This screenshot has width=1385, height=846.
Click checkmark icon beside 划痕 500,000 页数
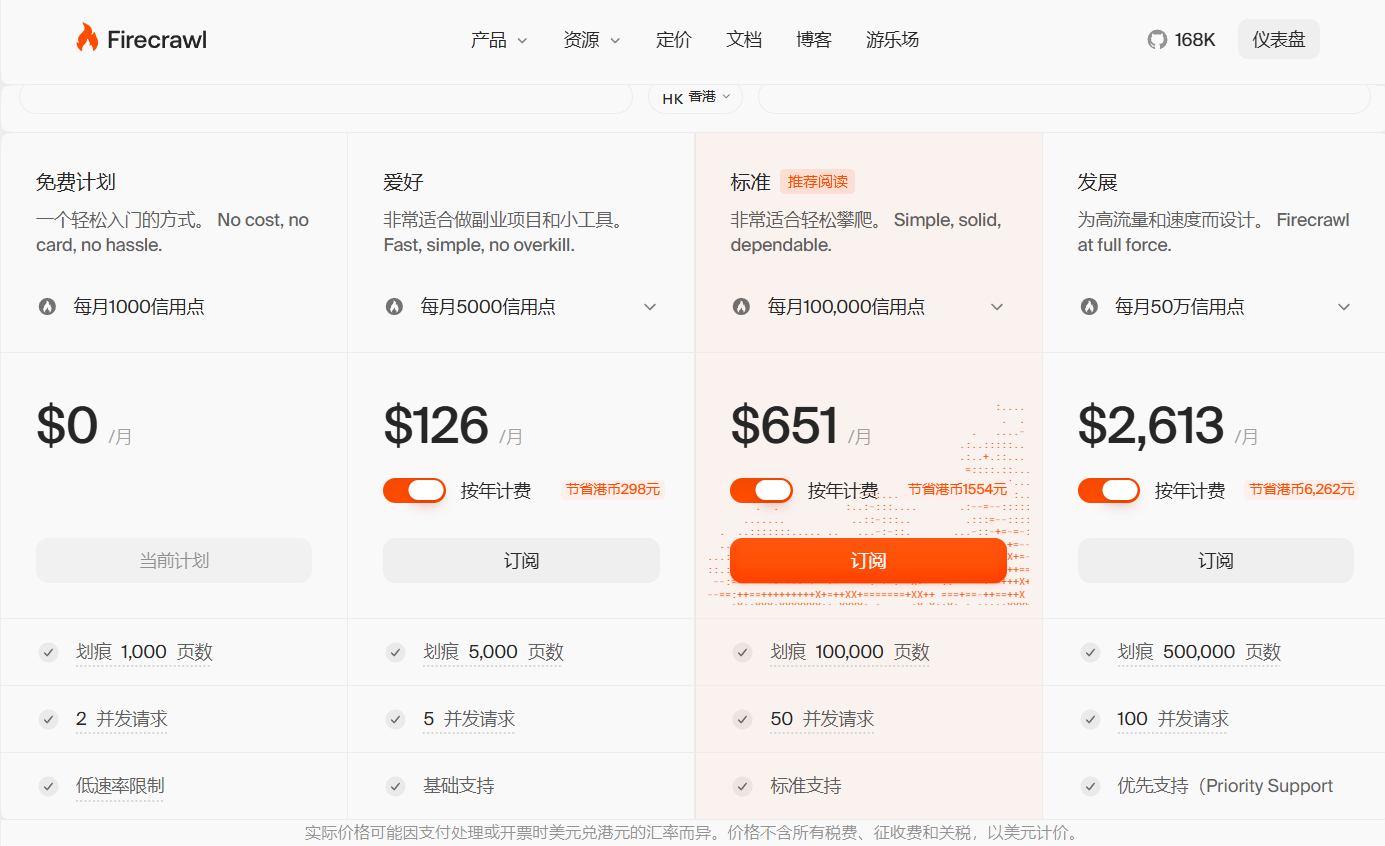(x=1090, y=652)
